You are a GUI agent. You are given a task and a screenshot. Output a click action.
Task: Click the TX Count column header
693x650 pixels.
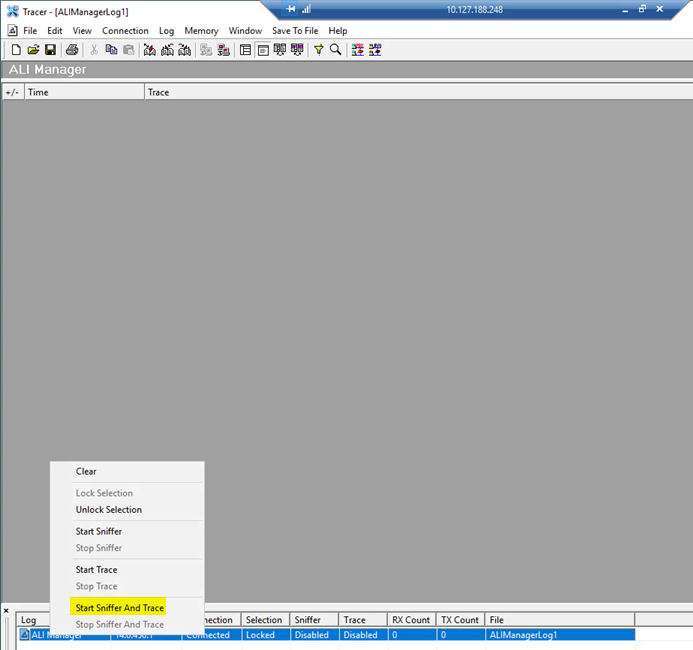pyautogui.click(x=461, y=620)
